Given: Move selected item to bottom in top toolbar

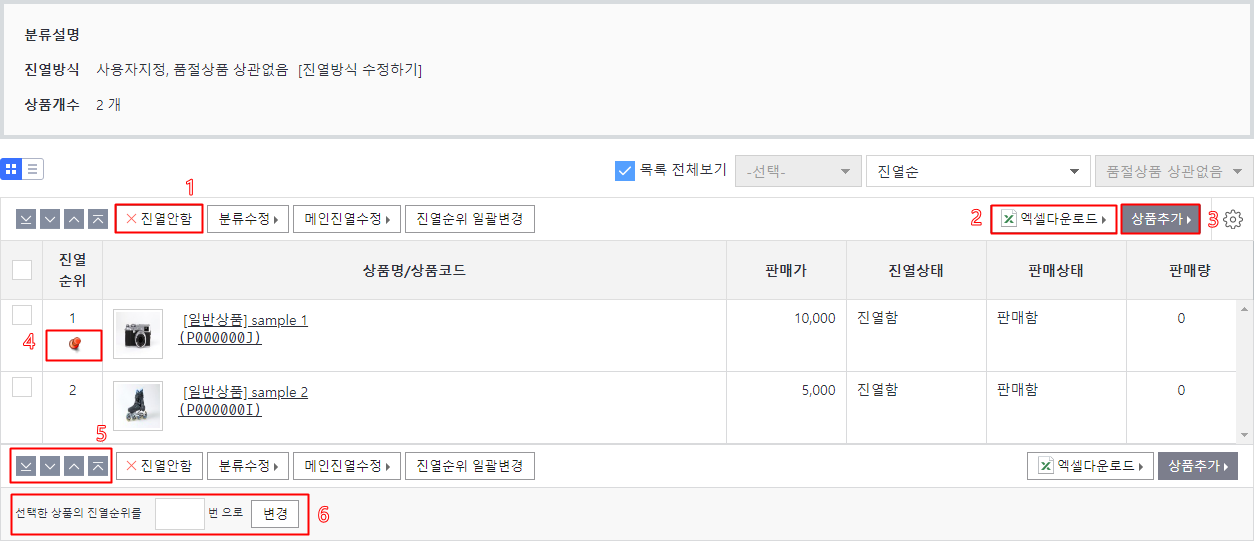Looking at the screenshot, I should point(26,220).
